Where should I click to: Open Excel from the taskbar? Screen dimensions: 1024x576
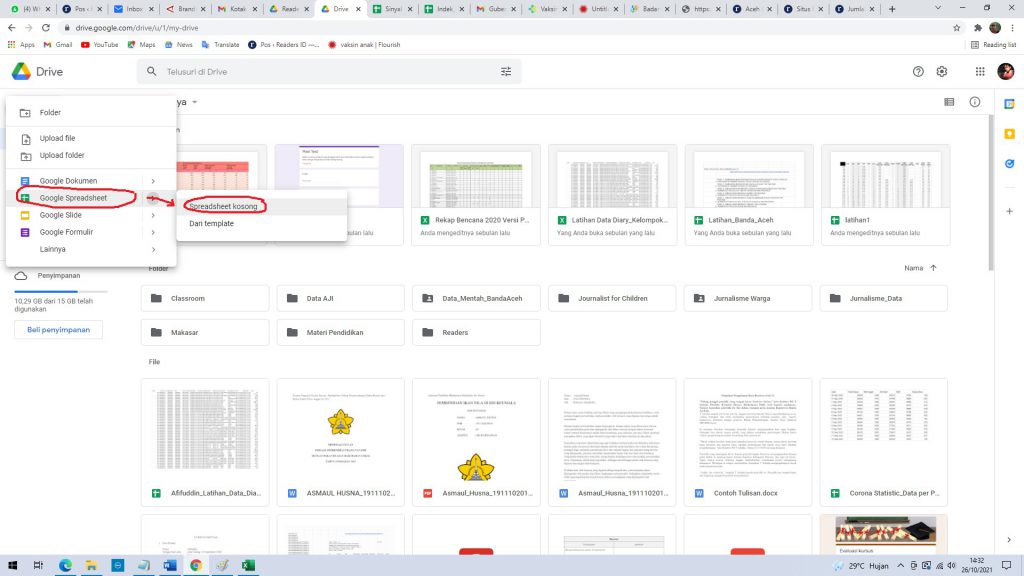(x=248, y=566)
